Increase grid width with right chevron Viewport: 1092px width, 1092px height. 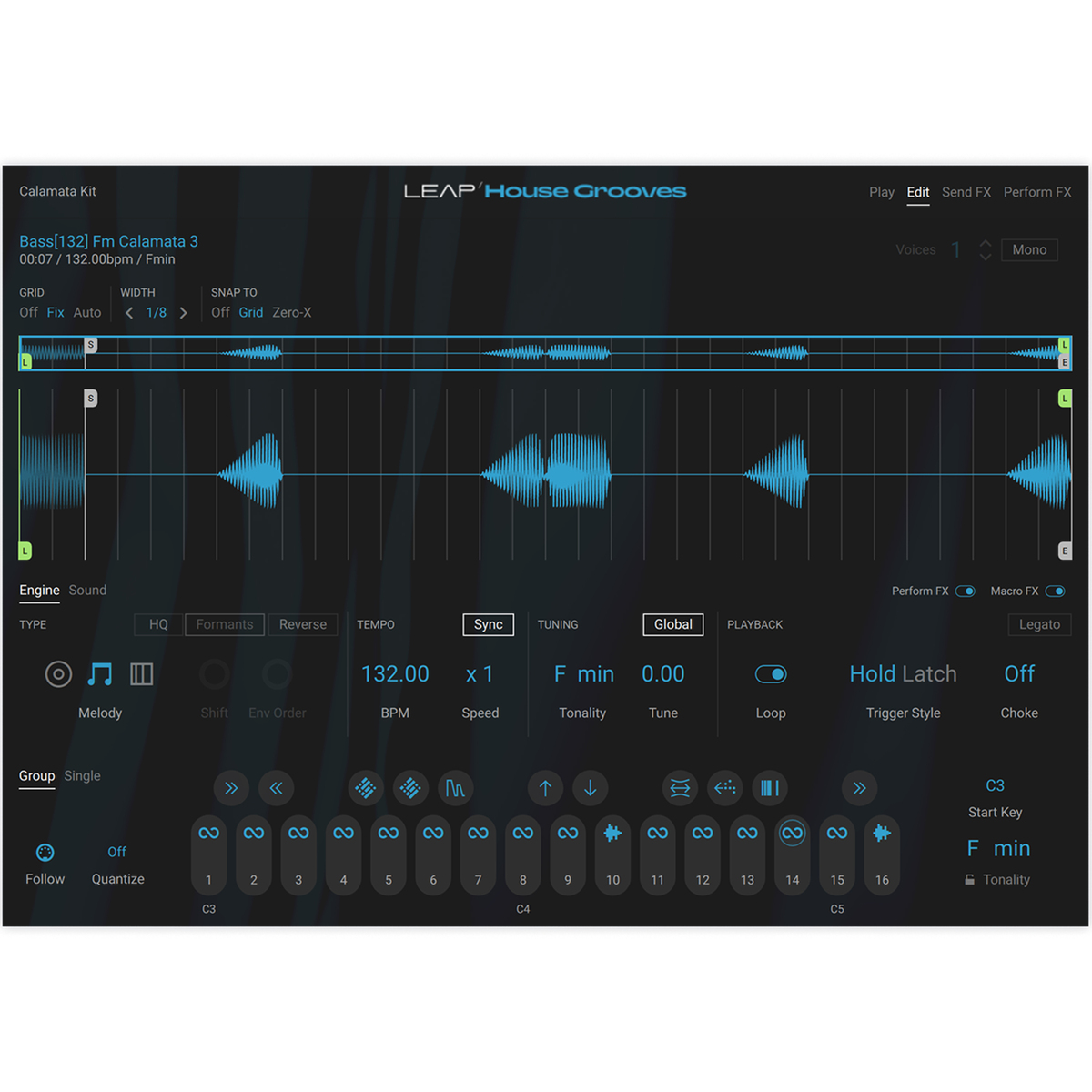[x=184, y=313]
